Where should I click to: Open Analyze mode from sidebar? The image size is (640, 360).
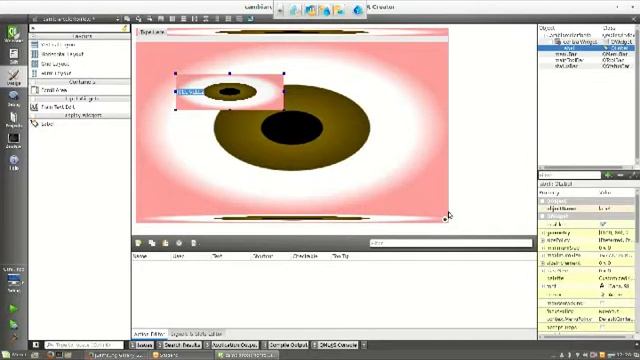(13, 140)
